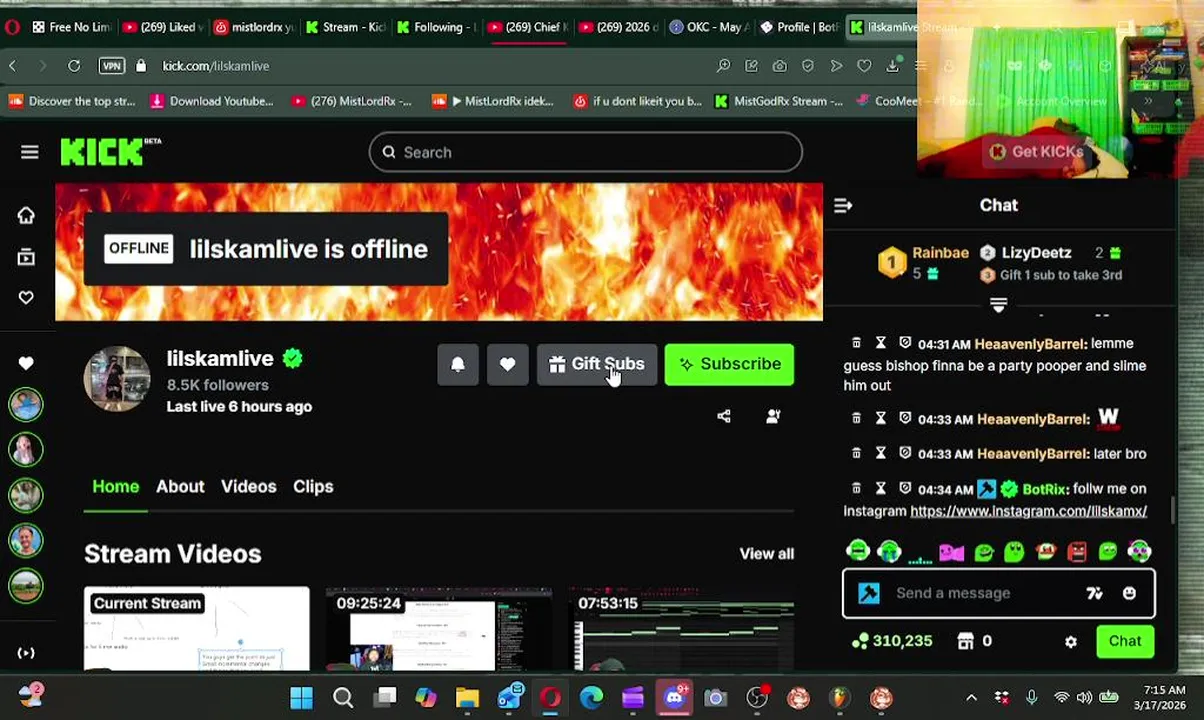Open the Kick hamburger menu
The height and width of the screenshot is (720, 1204).
[29, 152]
